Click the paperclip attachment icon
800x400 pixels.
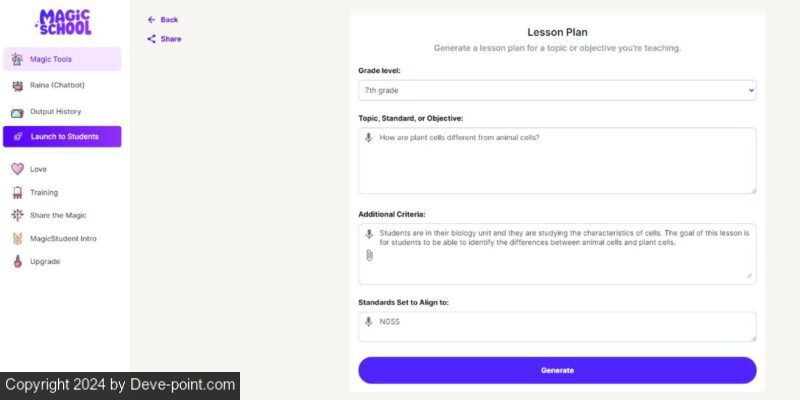click(369, 255)
